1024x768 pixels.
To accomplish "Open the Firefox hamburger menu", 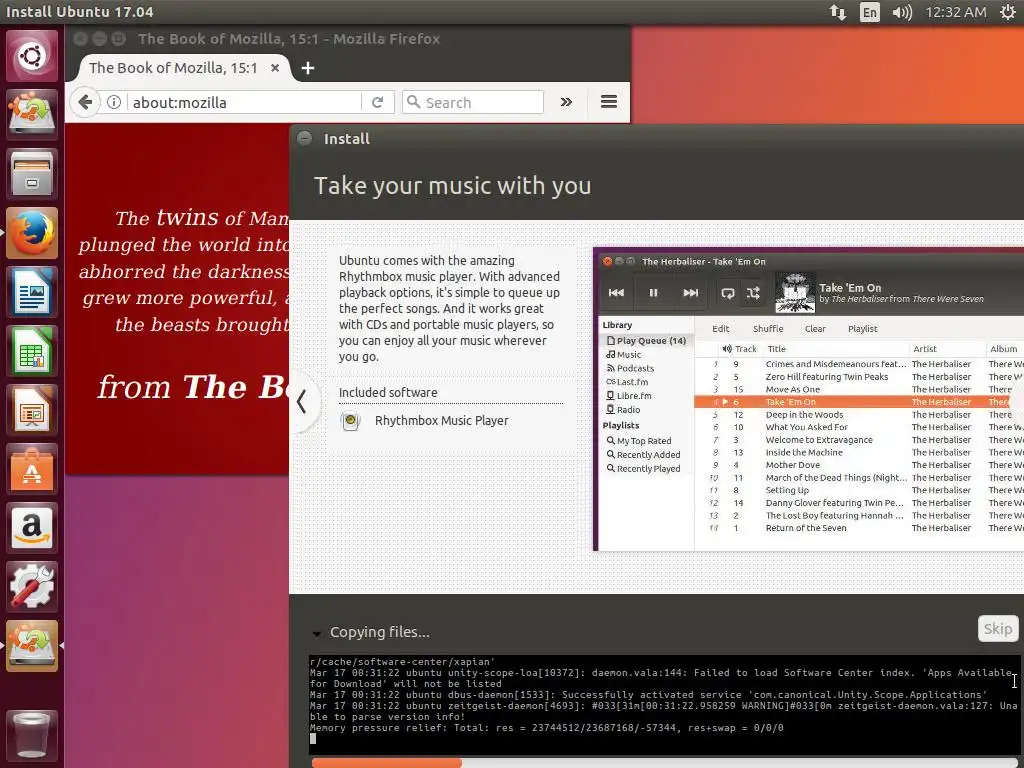I will tap(609, 101).
